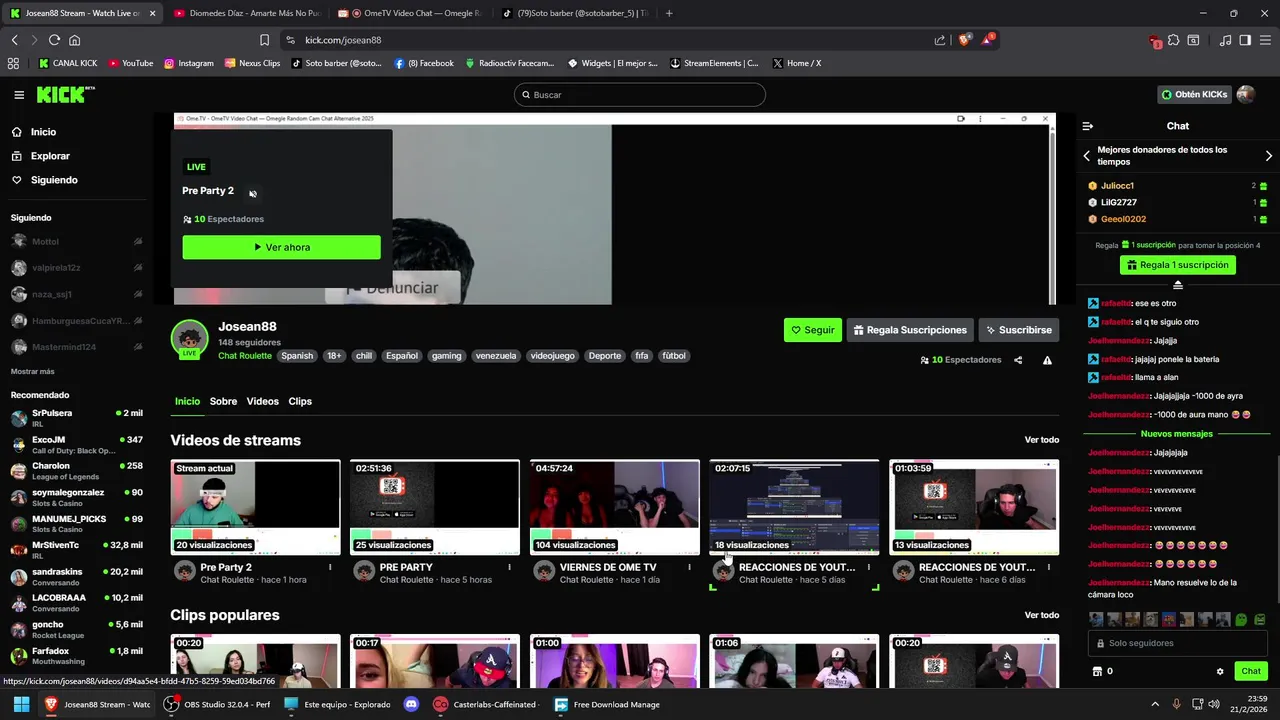This screenshot has width=1280, height=720.
Task: Click the browser reload button
Action: click(x=54, y=40)
